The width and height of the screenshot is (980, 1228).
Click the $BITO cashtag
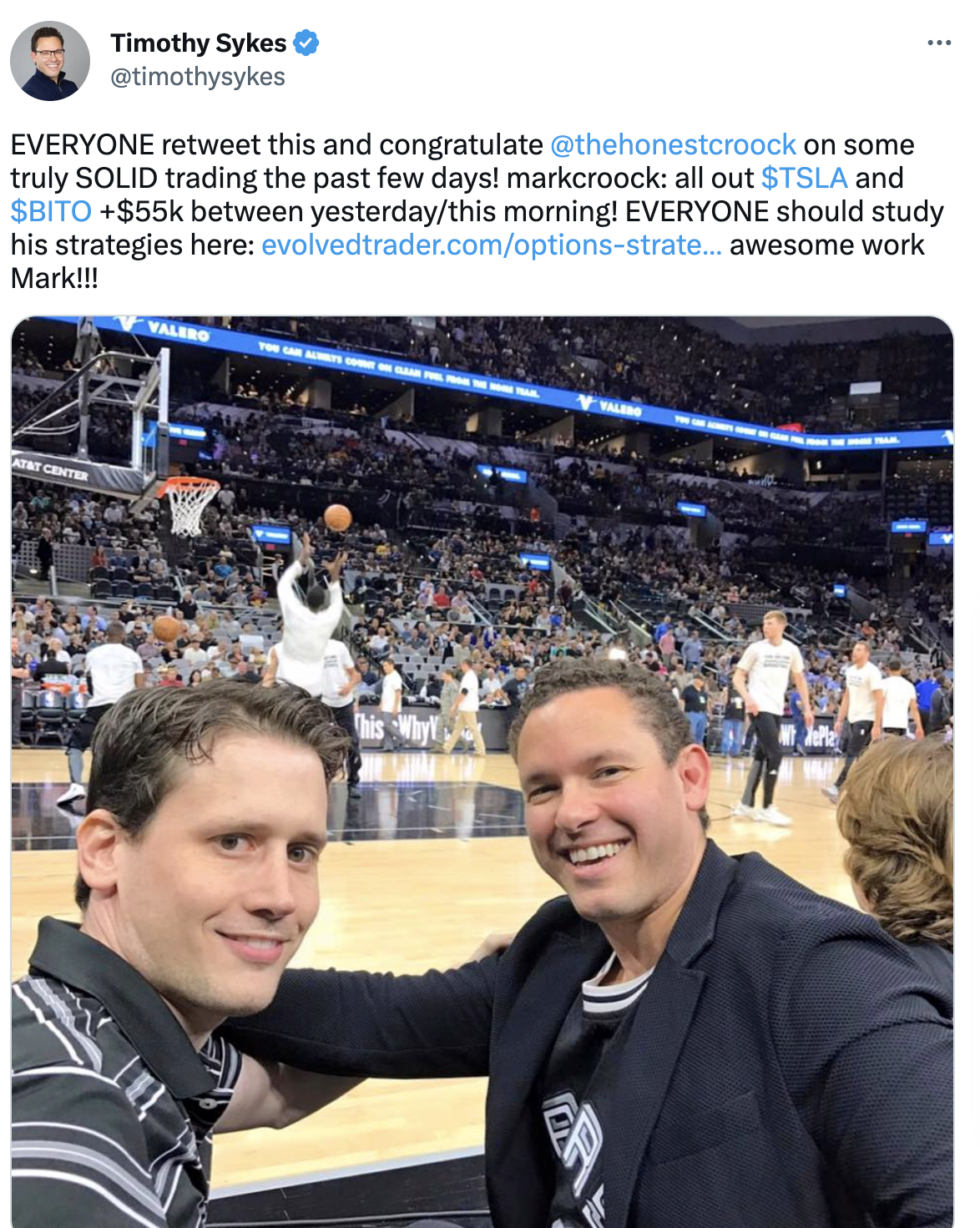click(51, 211)
